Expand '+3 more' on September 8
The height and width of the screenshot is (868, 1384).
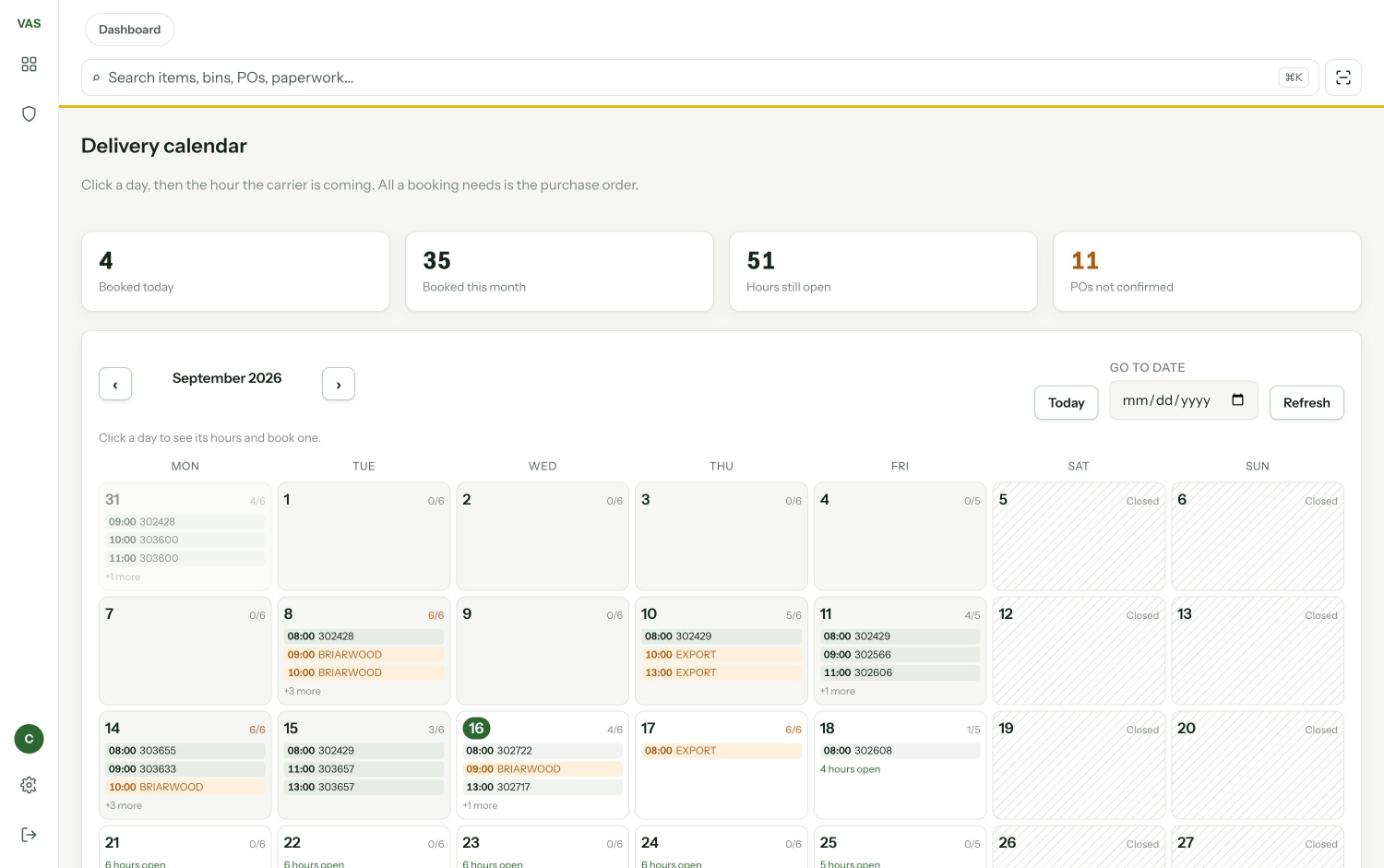point(303,691)
